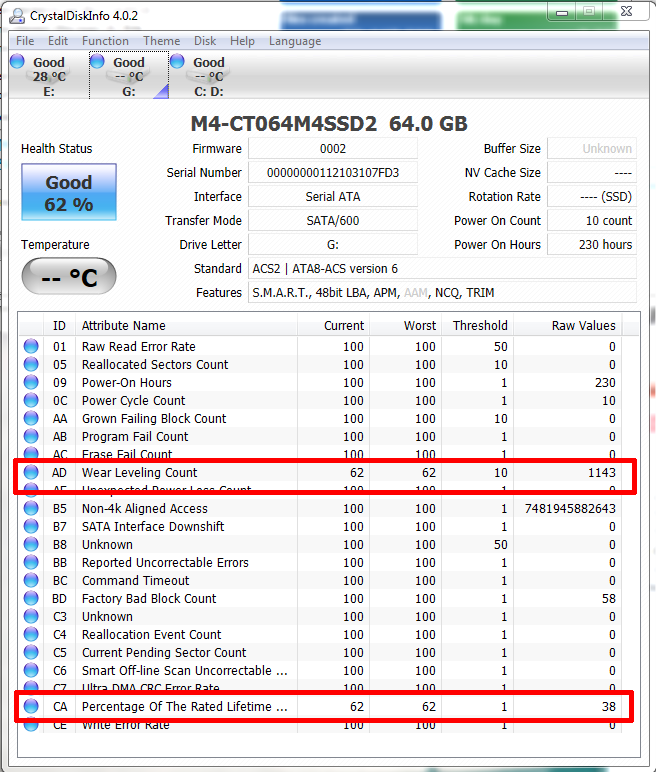Click status icon for SATA Interface Downshift
Image resolution: width=656 pixels, height=772 pixels.
tap(31, 526)
